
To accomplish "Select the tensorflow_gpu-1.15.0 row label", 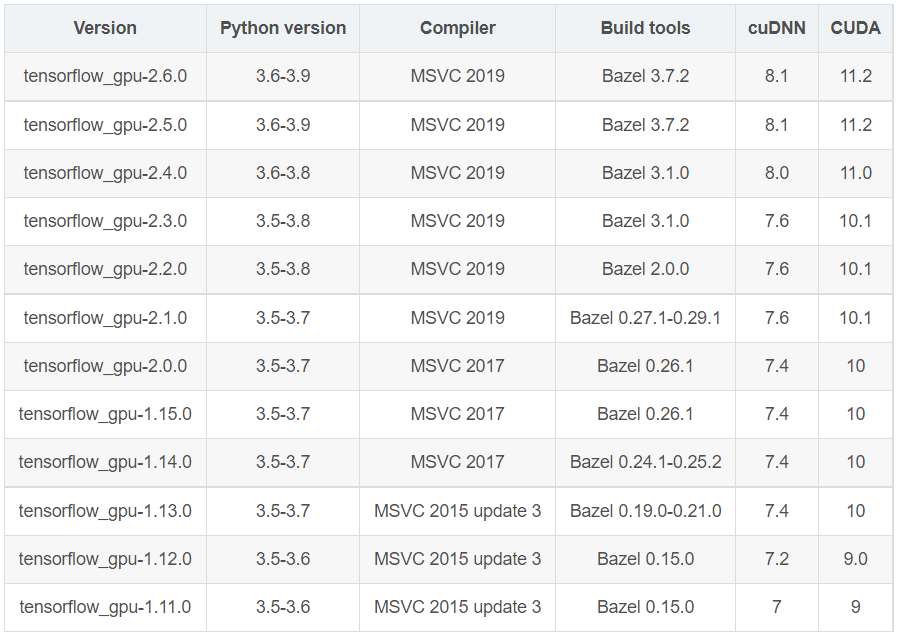I will click(x=105, y=414).
